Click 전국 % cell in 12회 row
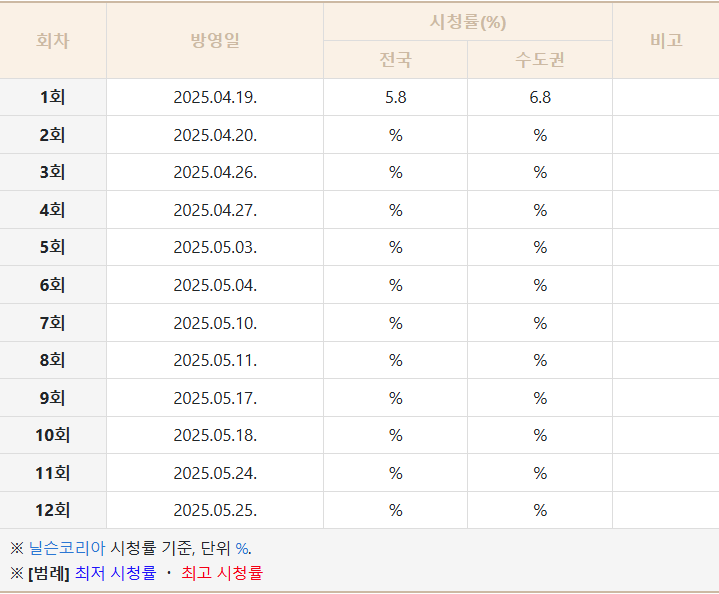The image size is (719, 594). 396,510
